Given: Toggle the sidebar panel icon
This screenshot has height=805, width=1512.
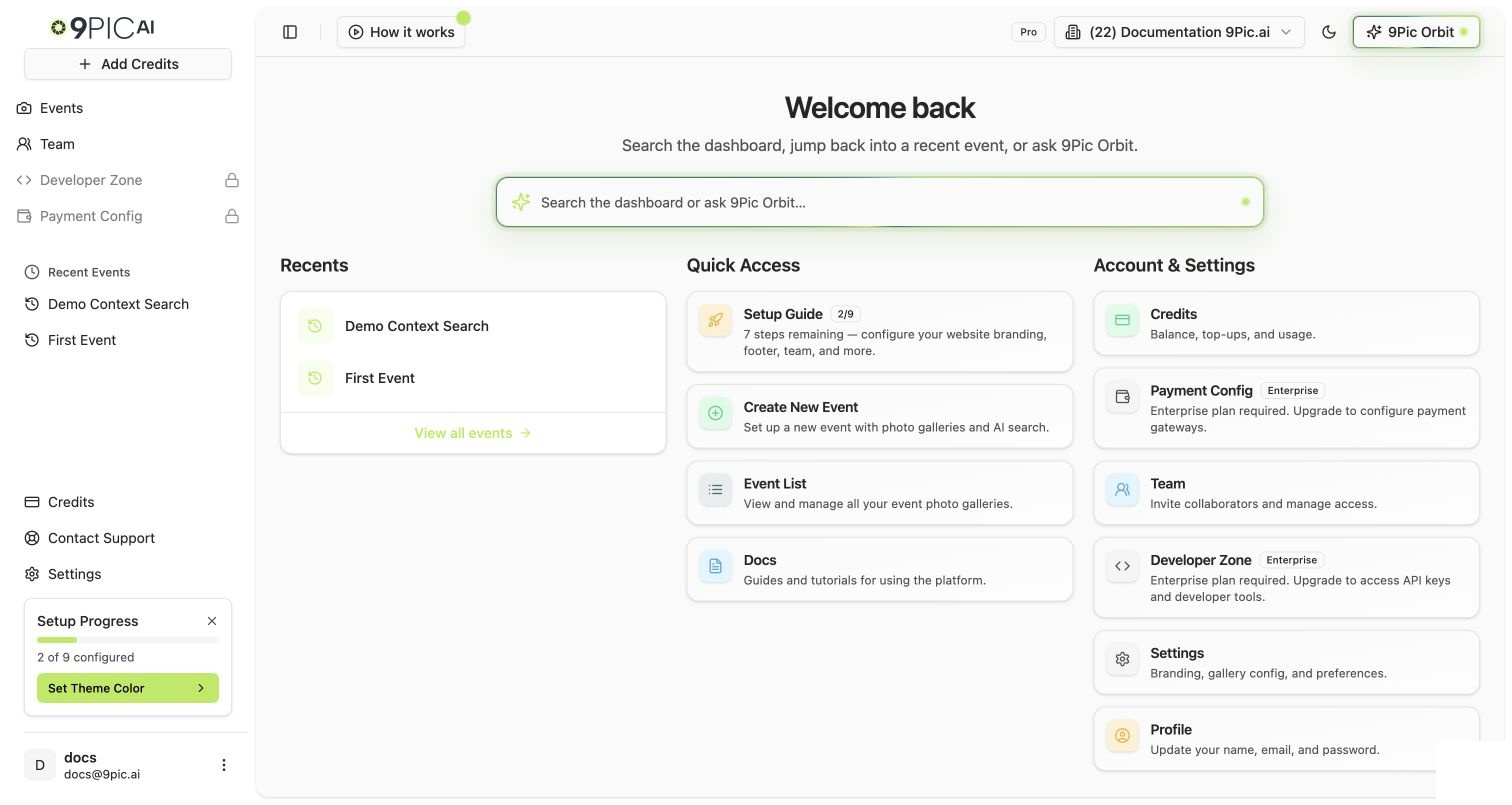Looking at the screenshot, I should click(x=290, y=32).
